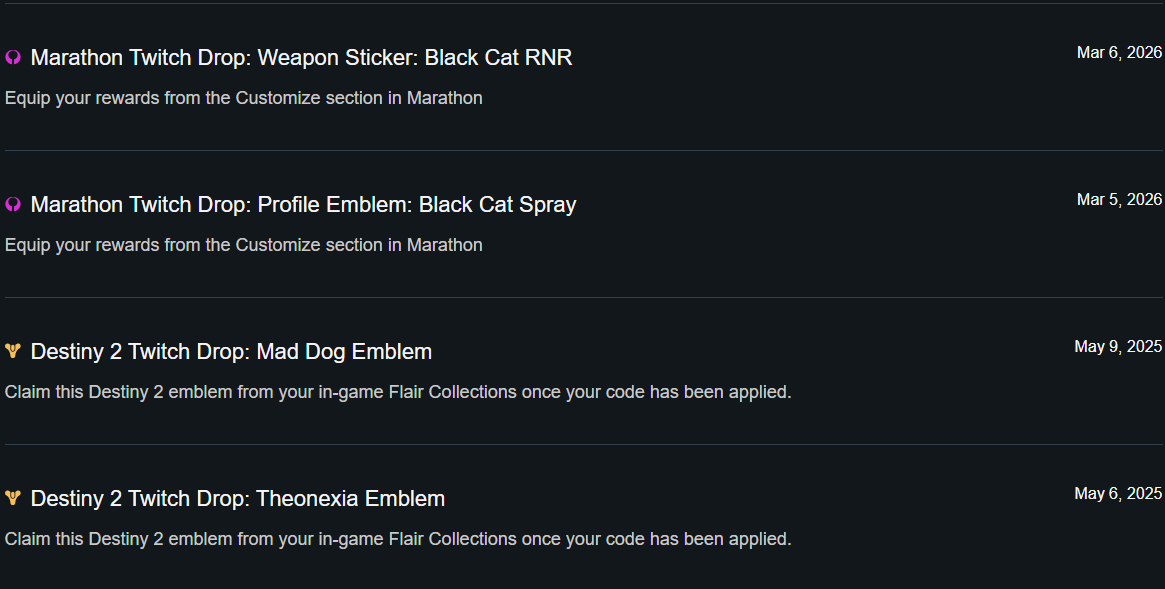Open the Theonexia Emblem Twitch Drop entry
This screenshot has width=1165, height=589.
[x=238, y=499]
